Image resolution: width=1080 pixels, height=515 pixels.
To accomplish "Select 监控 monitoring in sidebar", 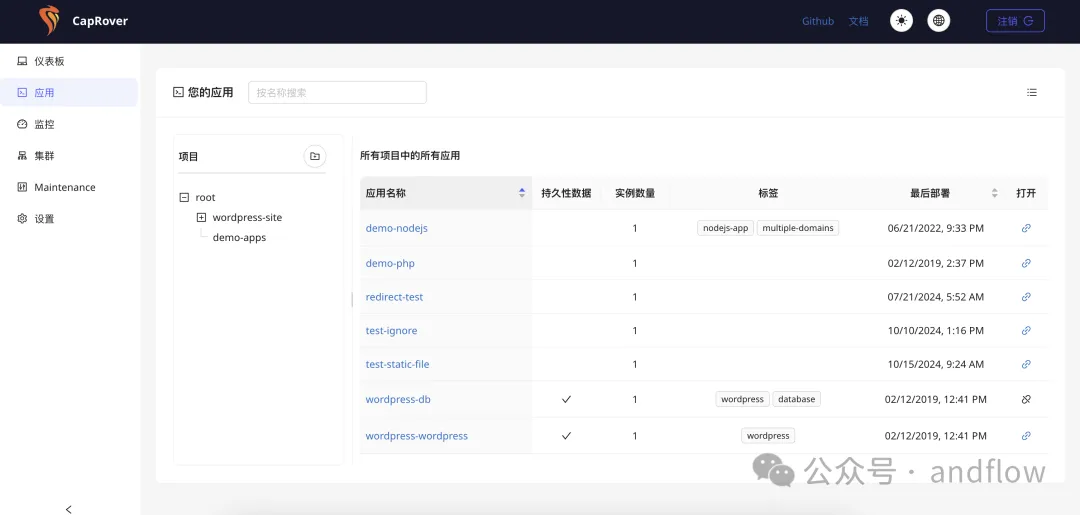I will [x=44, y=124].
